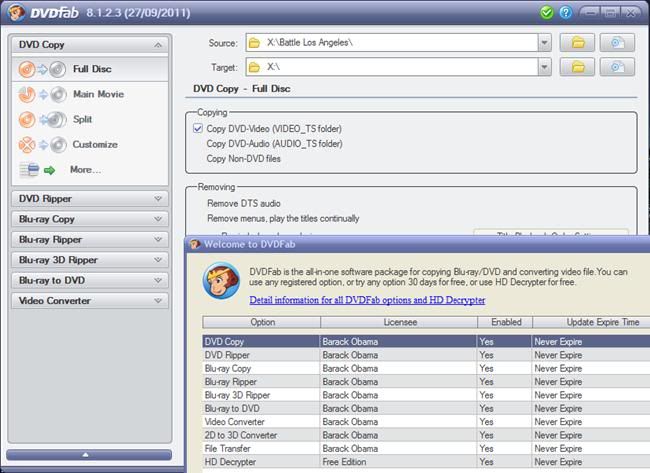Sort by Update Expire Time column header
Screen dimensions: 650x473
tap(592, 322)
